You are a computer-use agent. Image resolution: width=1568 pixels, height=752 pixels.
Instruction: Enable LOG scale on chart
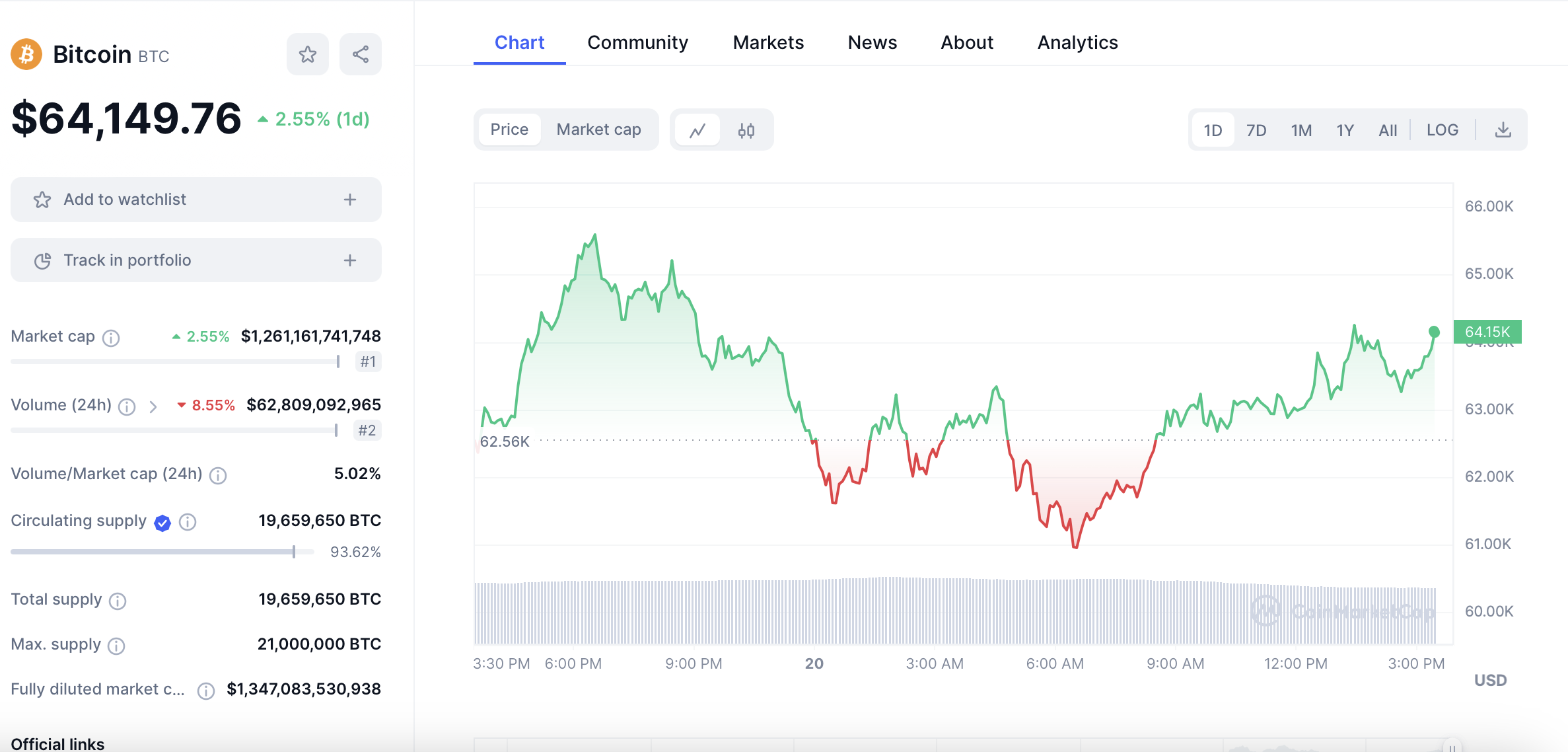1442,130
